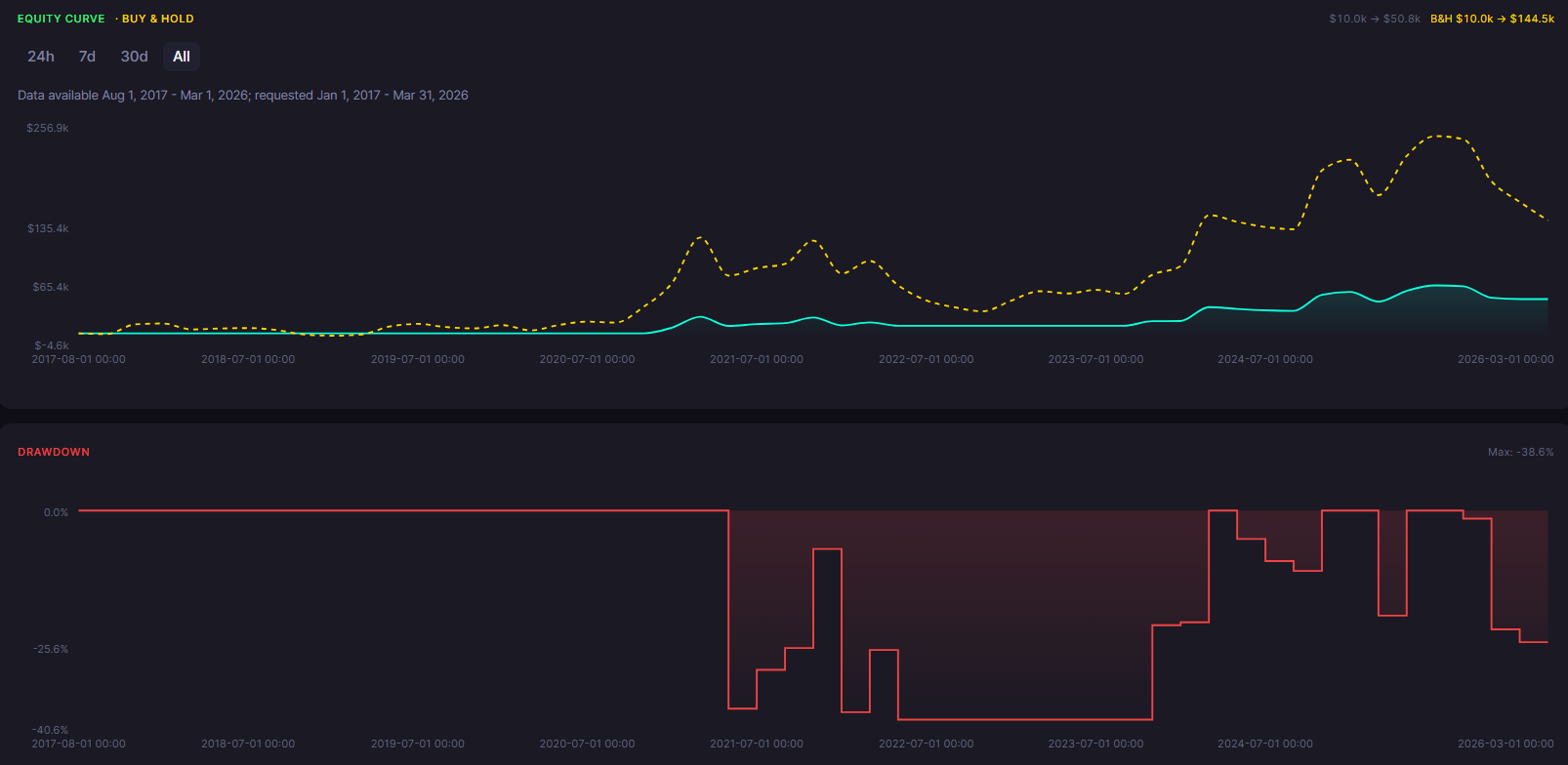The image size is (1568, 765).
Task: Click 2018-07-01 date on drawdown chart axis
Action: 248,744
